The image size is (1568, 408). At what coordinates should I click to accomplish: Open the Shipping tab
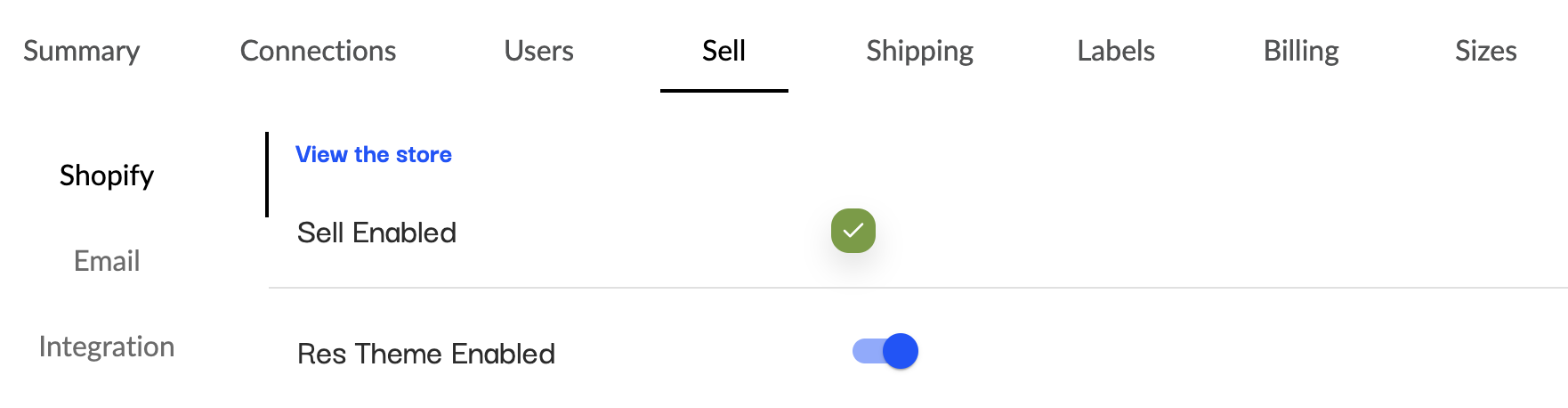[919, 51]
